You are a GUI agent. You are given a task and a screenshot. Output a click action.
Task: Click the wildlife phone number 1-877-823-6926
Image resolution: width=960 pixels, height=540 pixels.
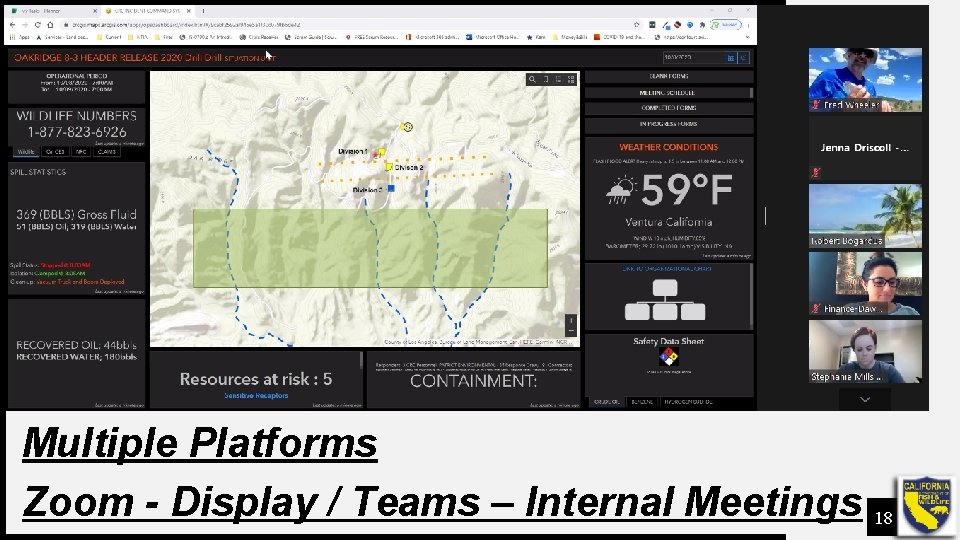coord(77,132)
